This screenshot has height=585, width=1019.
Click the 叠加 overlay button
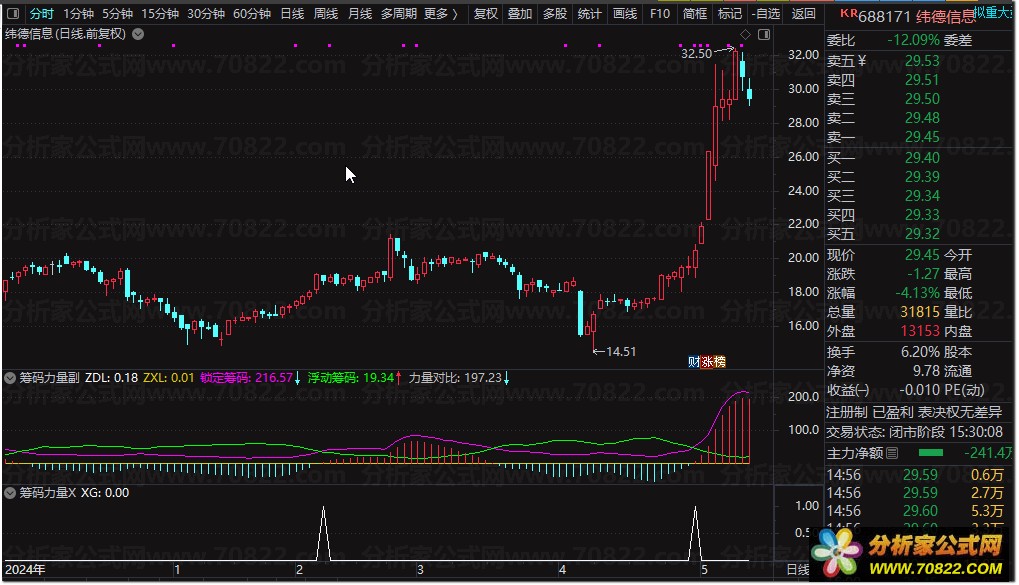click(x=520, y=14)
